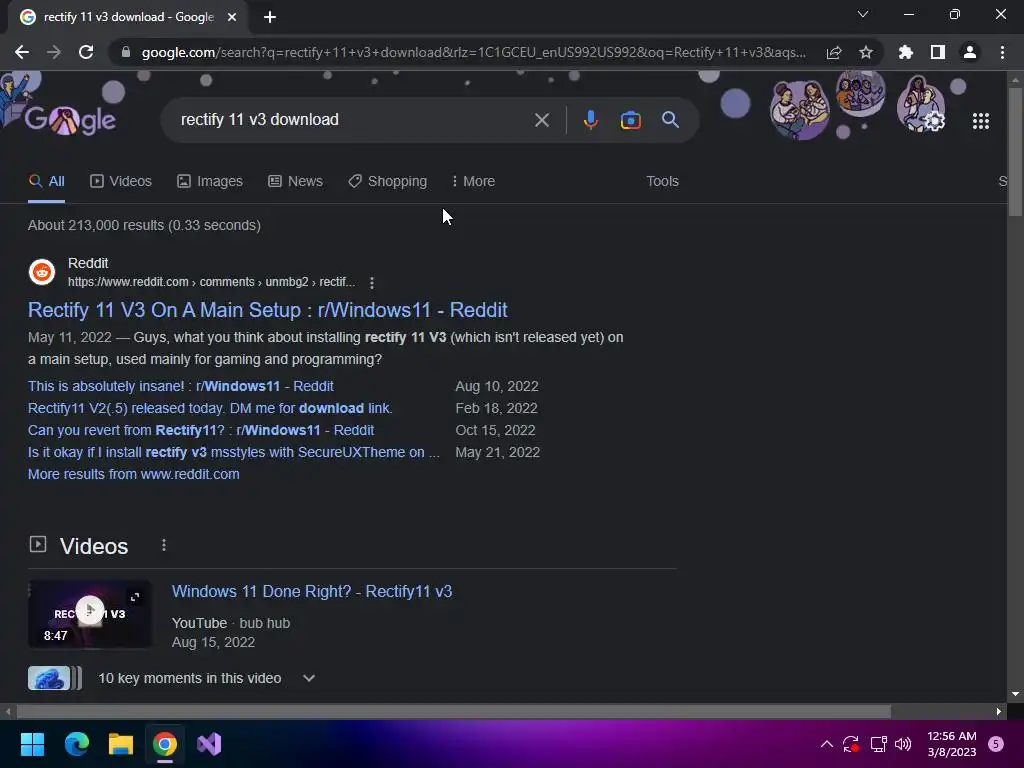The height and width of the screenshot is (768, 1024).
Task: Go back to the previous page
Action: [x=22, y=52]
